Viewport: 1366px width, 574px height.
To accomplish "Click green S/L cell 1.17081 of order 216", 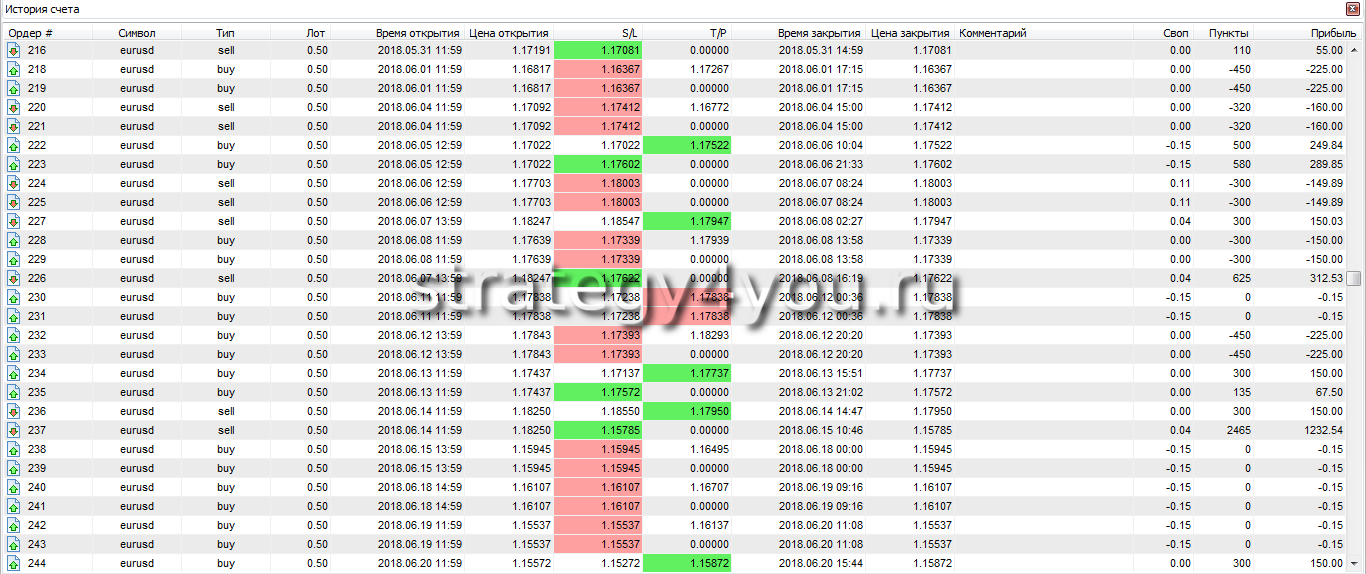I will pyautogui.click(x=598, y=50).
